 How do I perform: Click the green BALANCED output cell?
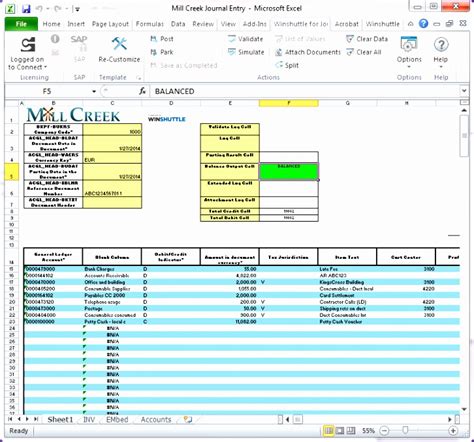click(289, 171)
